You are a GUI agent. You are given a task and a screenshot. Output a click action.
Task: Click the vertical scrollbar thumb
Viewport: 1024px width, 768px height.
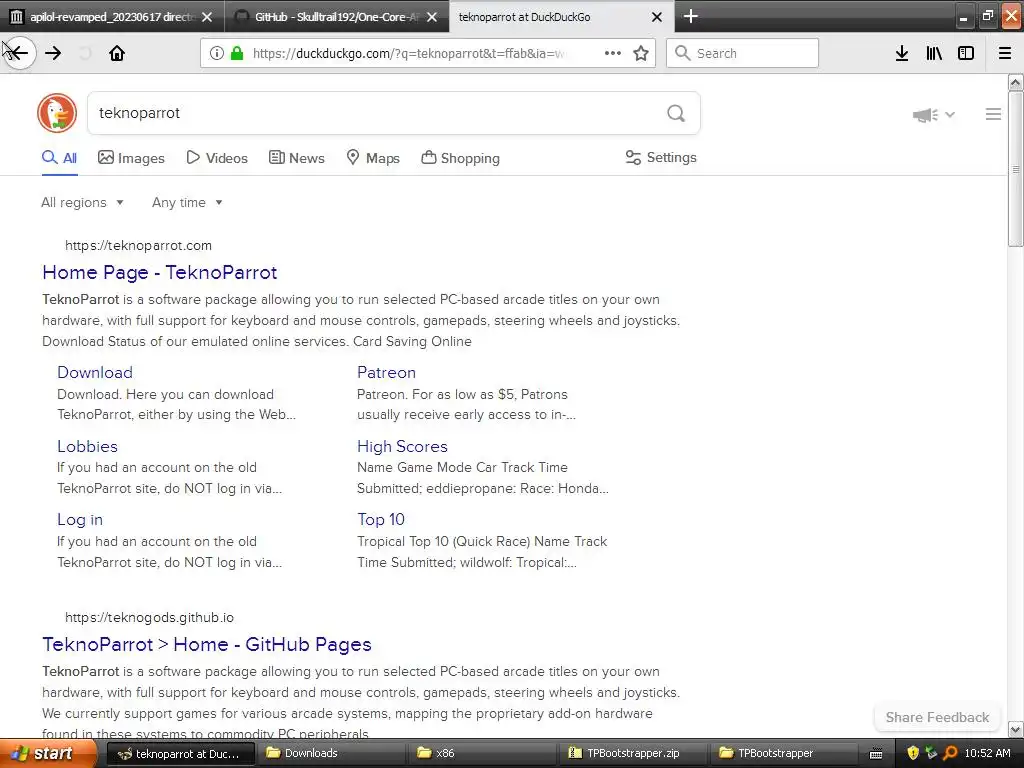(1015, 169)
